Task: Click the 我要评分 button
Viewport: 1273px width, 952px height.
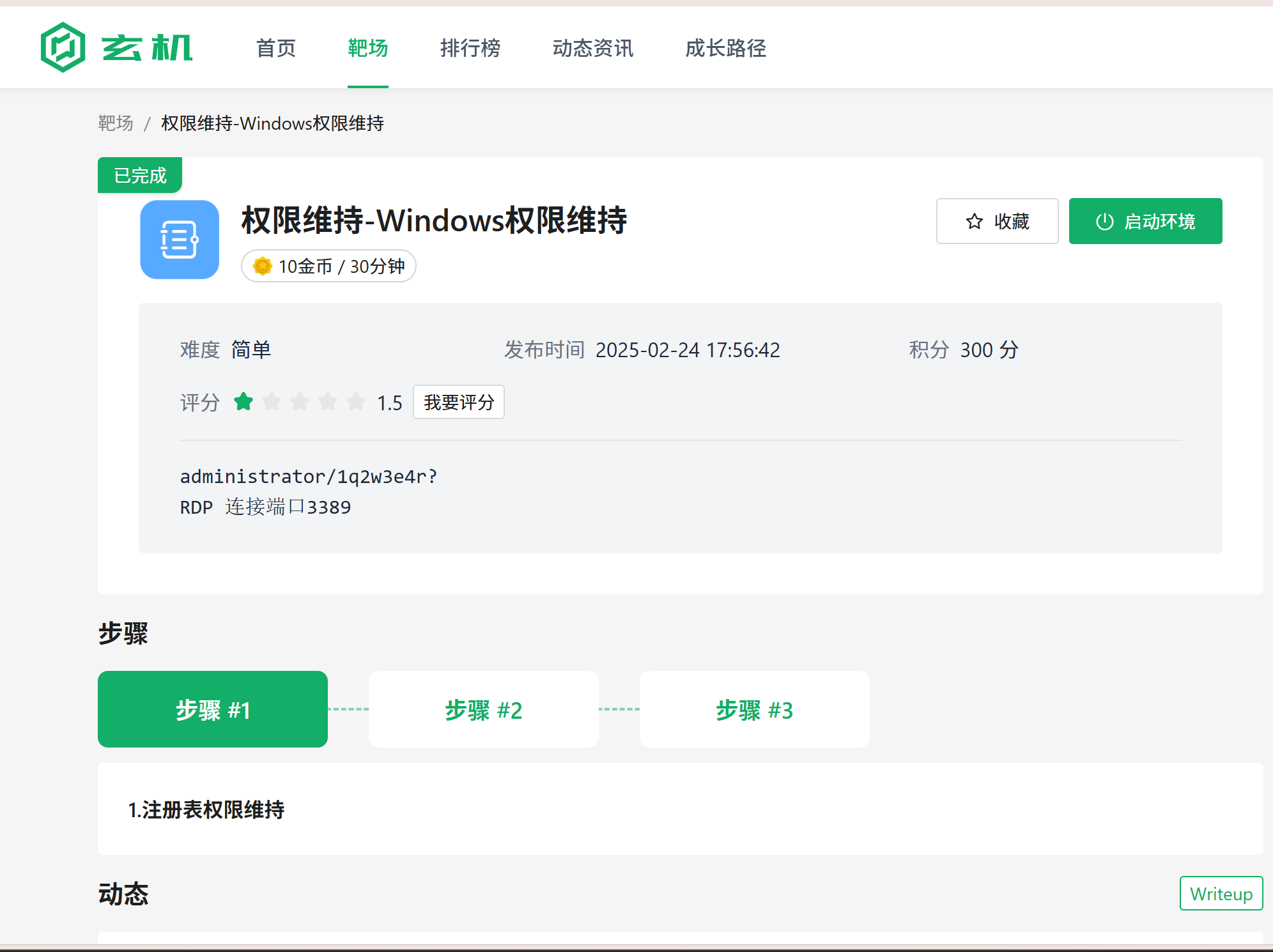Action: point(459,402)
